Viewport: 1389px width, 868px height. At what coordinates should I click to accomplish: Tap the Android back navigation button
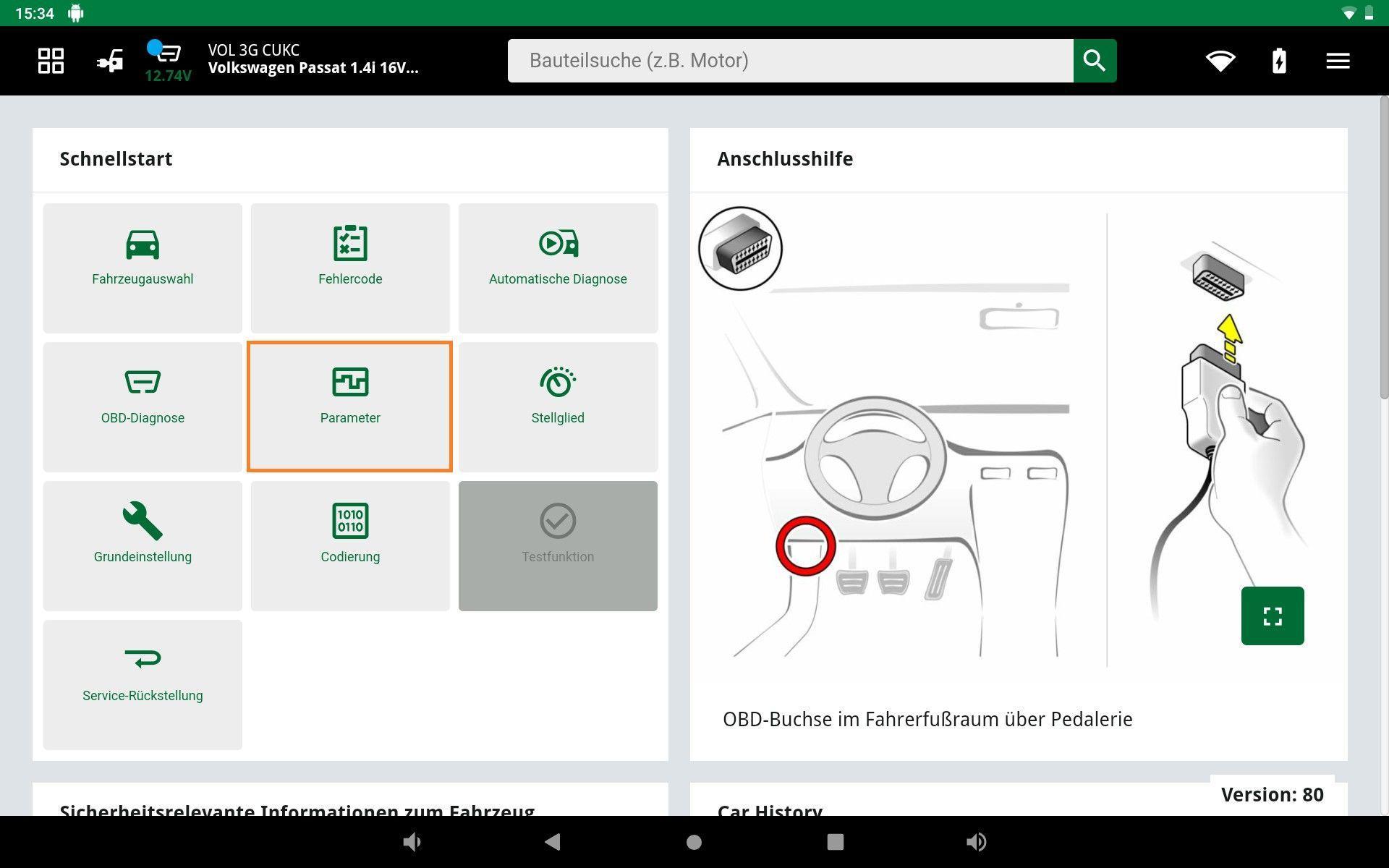click(x=553, y=842)
